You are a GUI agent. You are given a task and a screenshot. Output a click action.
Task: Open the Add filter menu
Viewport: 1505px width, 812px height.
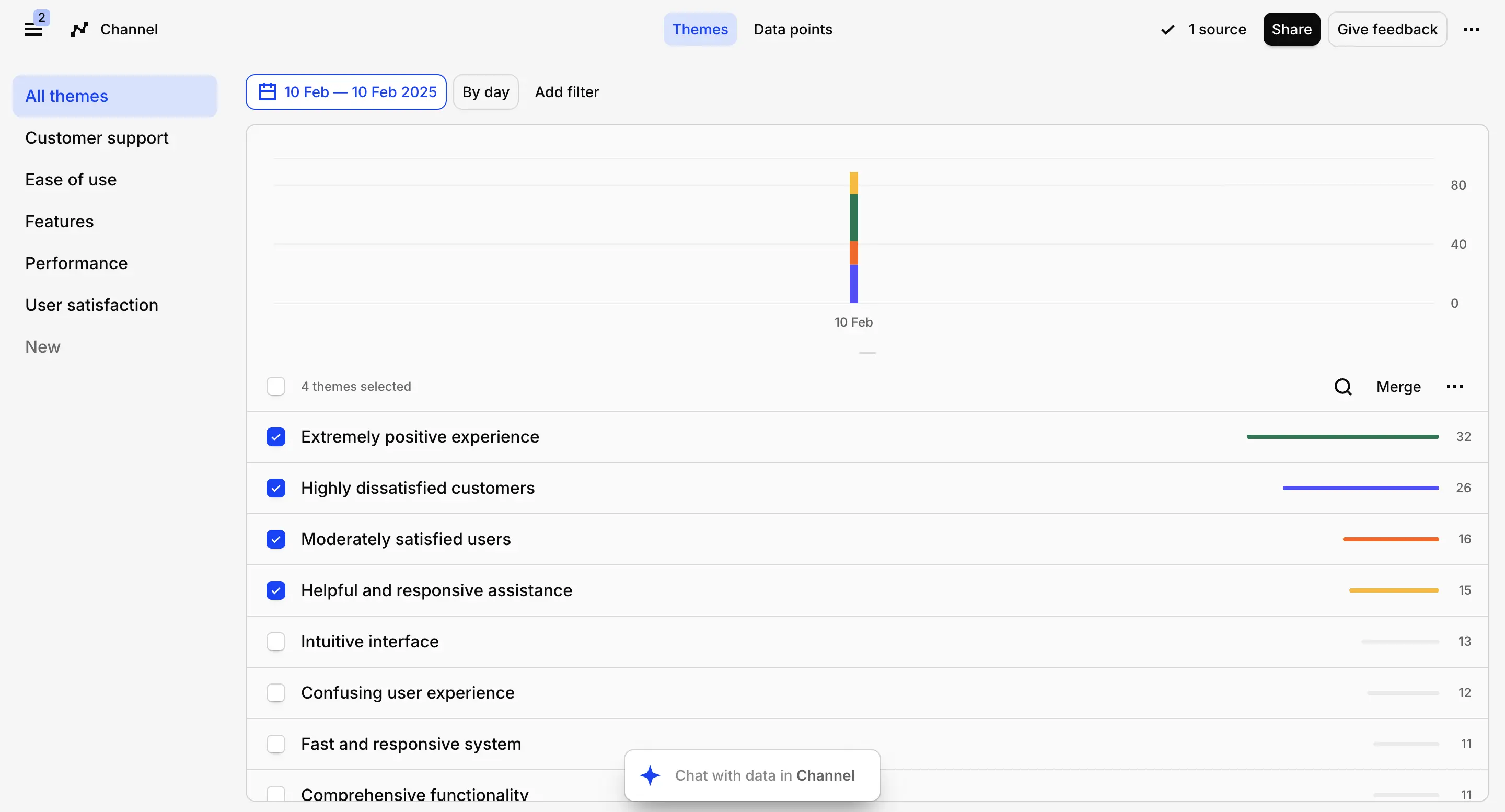click(566, 92)
